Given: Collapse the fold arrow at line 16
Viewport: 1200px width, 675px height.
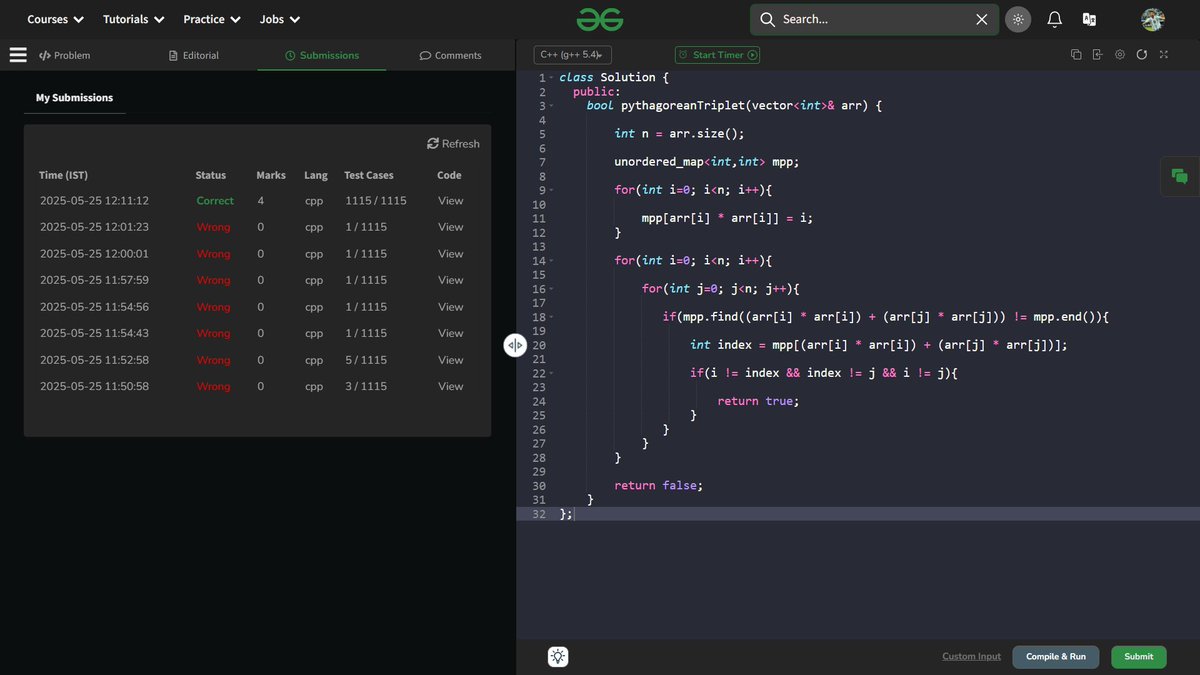Looking at the screenshot, I should (551, 288).
